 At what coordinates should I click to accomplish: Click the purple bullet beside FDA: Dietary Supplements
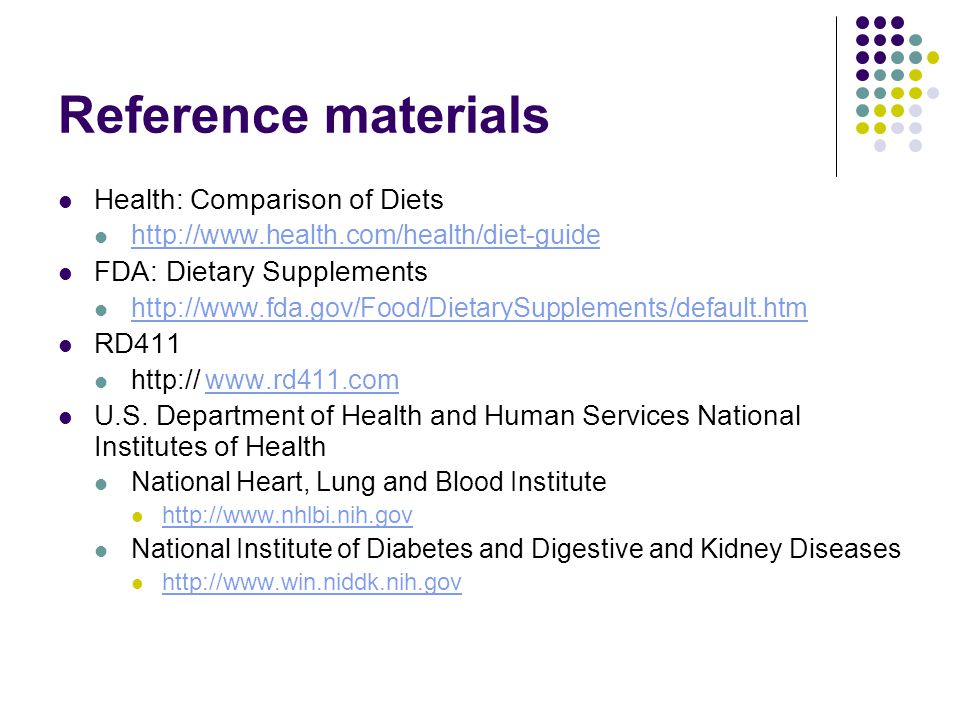click(x=66, y=274)
